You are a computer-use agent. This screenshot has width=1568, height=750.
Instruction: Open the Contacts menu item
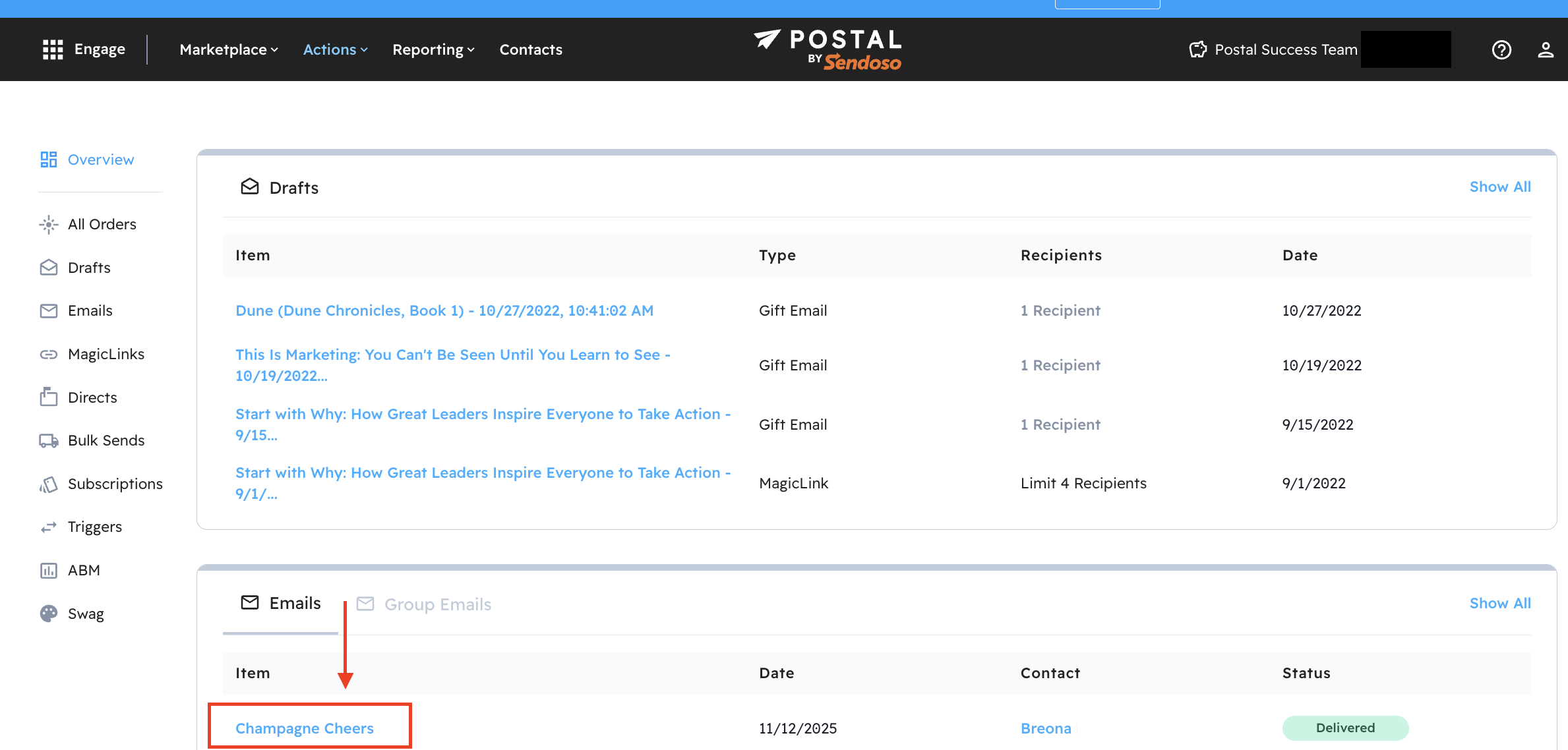[531, 49]
